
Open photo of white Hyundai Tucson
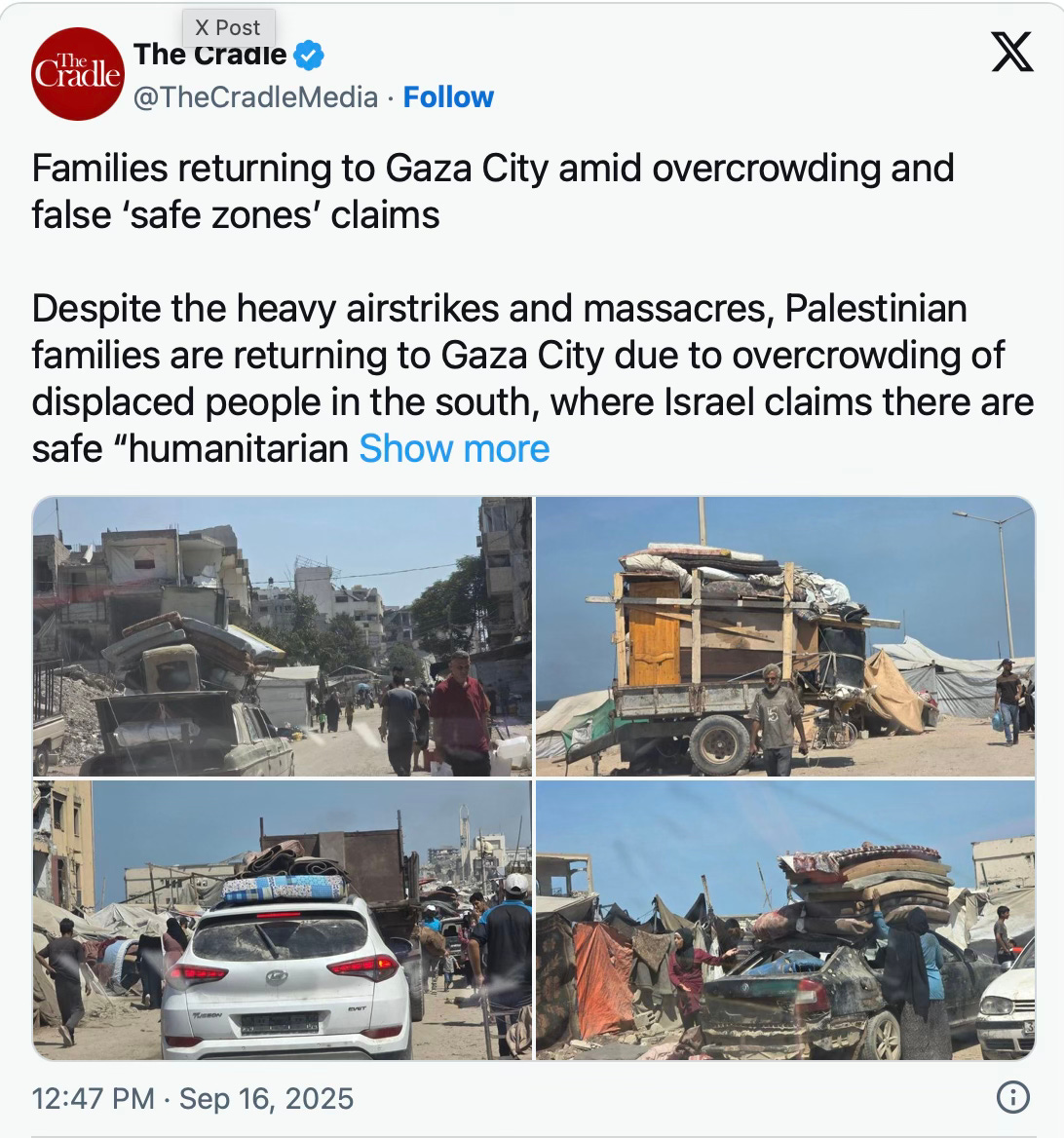pyautogui.click(x=283, y=921)
